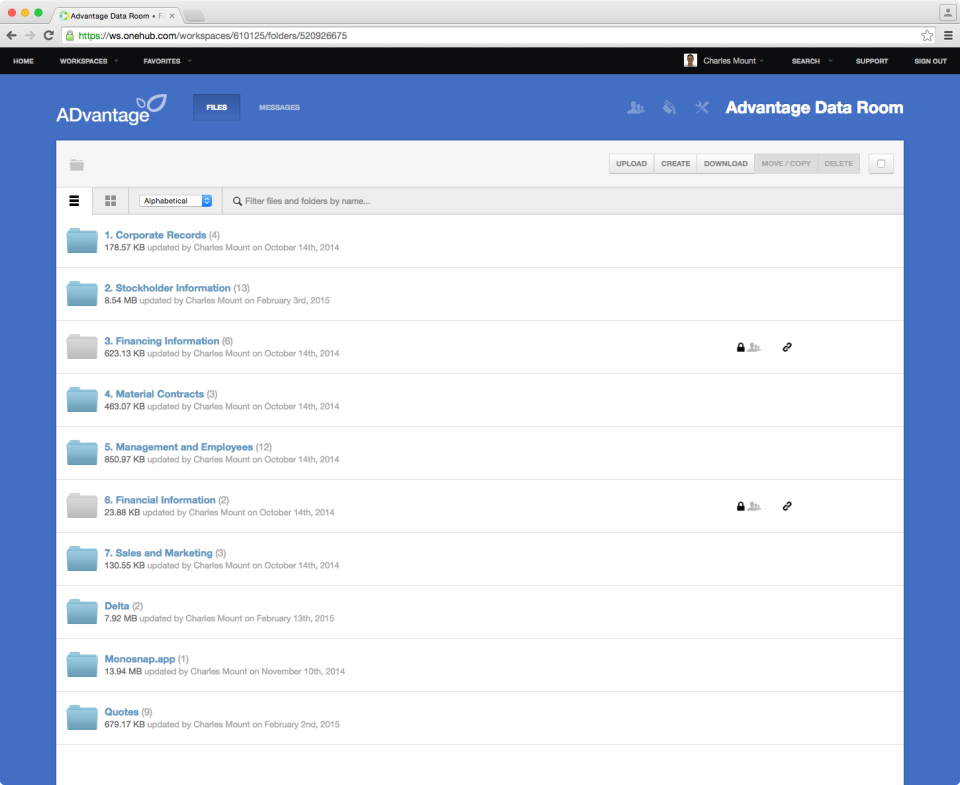Open the Alphabetical sort dropdown

click(175, 201)
